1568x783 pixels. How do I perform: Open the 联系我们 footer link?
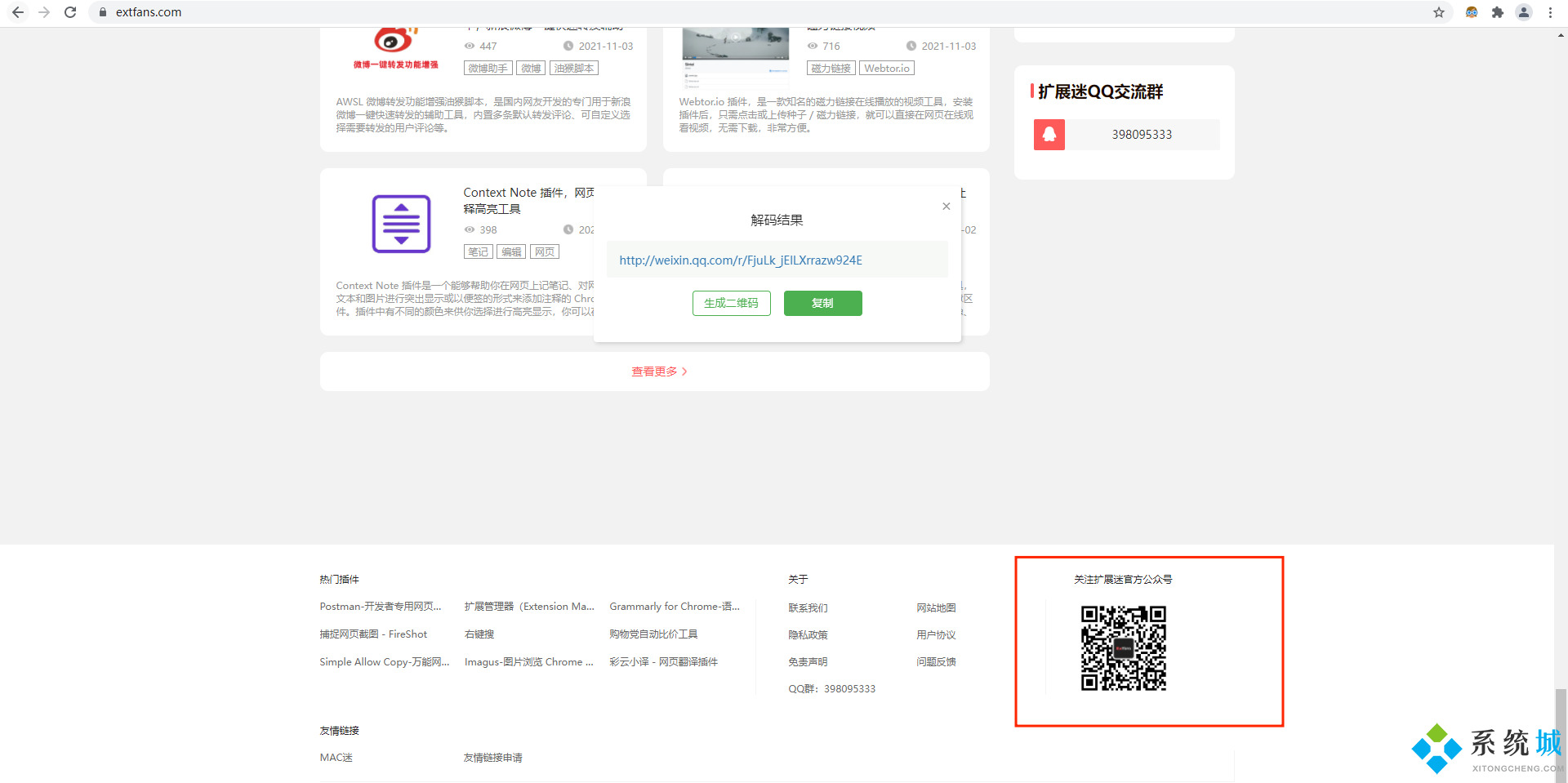(x=807, y=608)
